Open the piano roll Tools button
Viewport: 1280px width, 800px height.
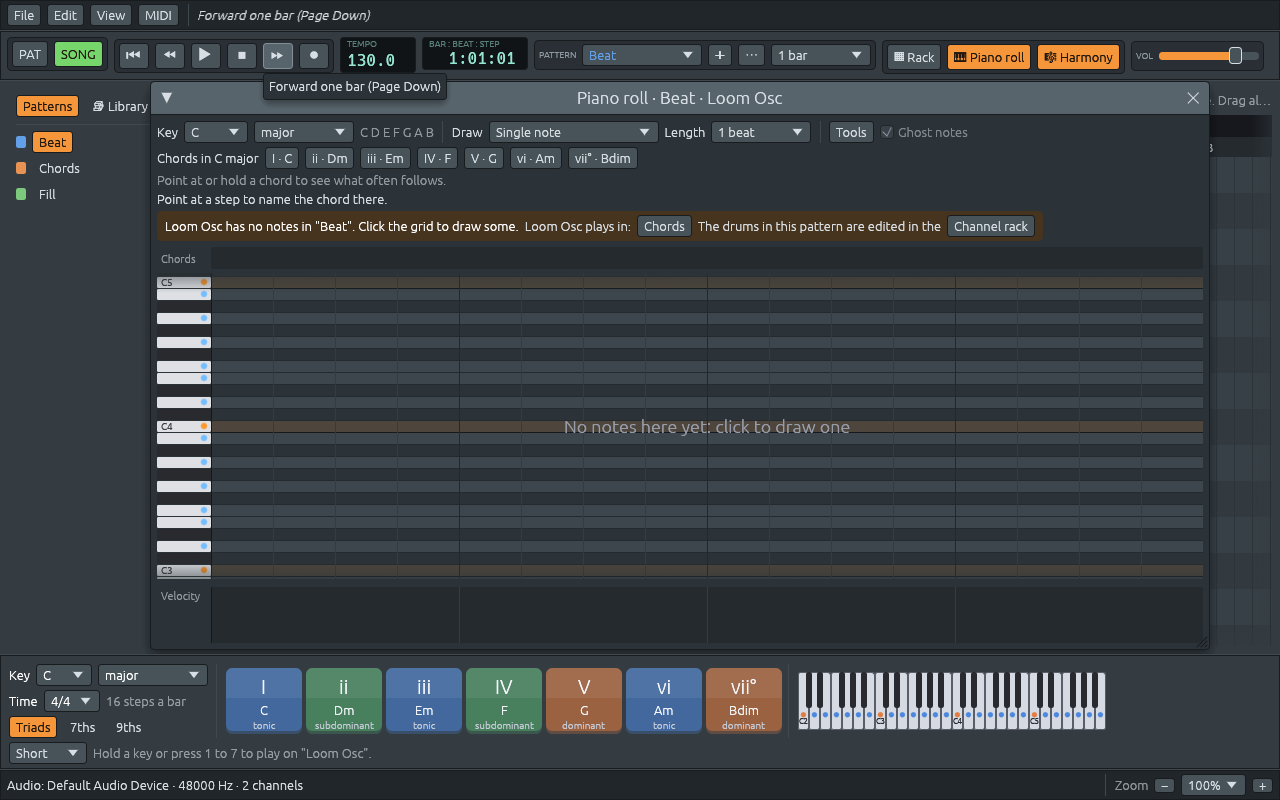click(x=851, y=132)
